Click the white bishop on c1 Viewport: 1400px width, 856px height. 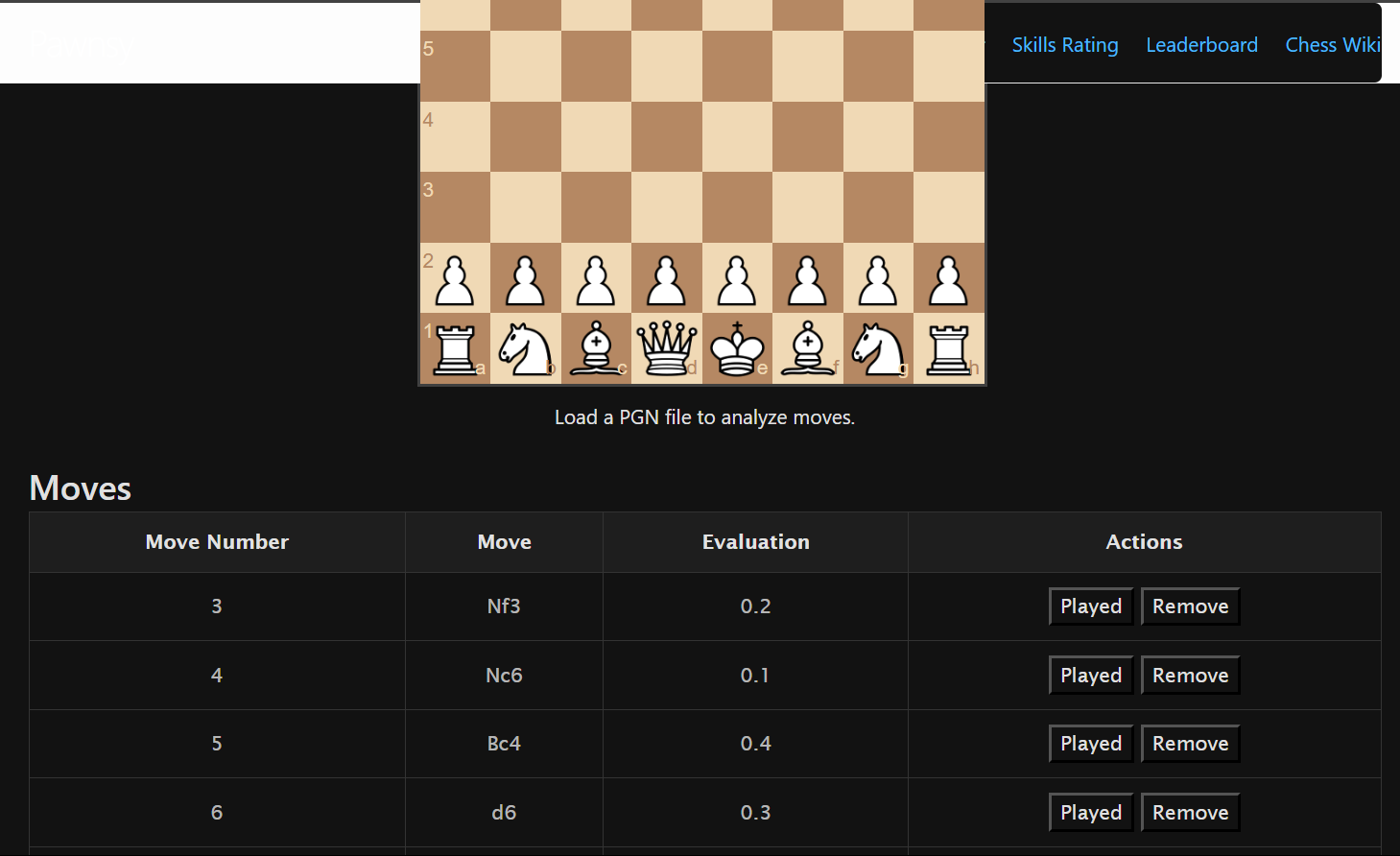[x=596, y=348]
